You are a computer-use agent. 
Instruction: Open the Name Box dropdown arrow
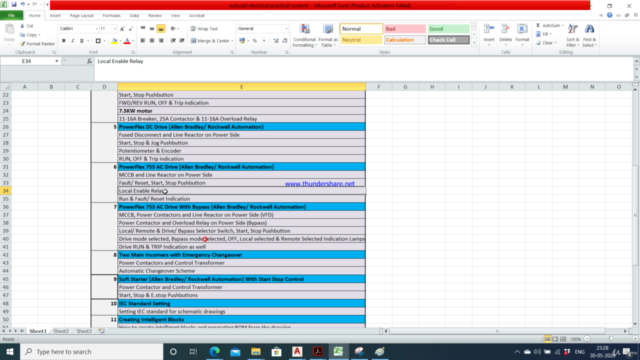(56, 61)
